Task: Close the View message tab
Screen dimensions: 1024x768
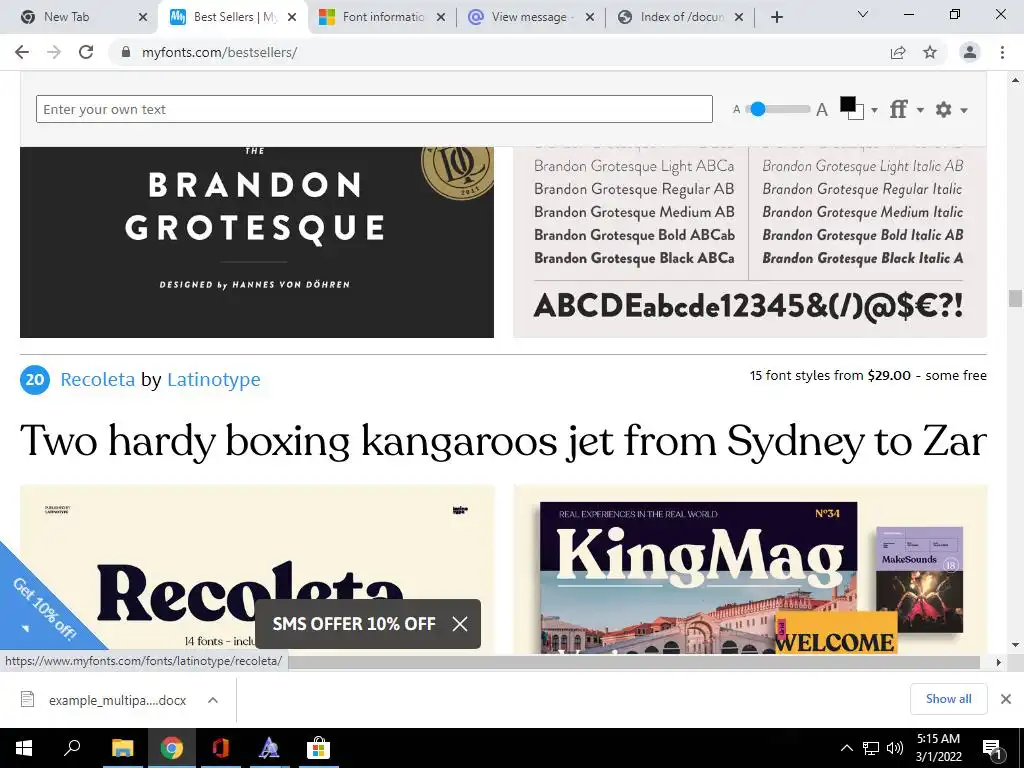Action: coord(590,18)
